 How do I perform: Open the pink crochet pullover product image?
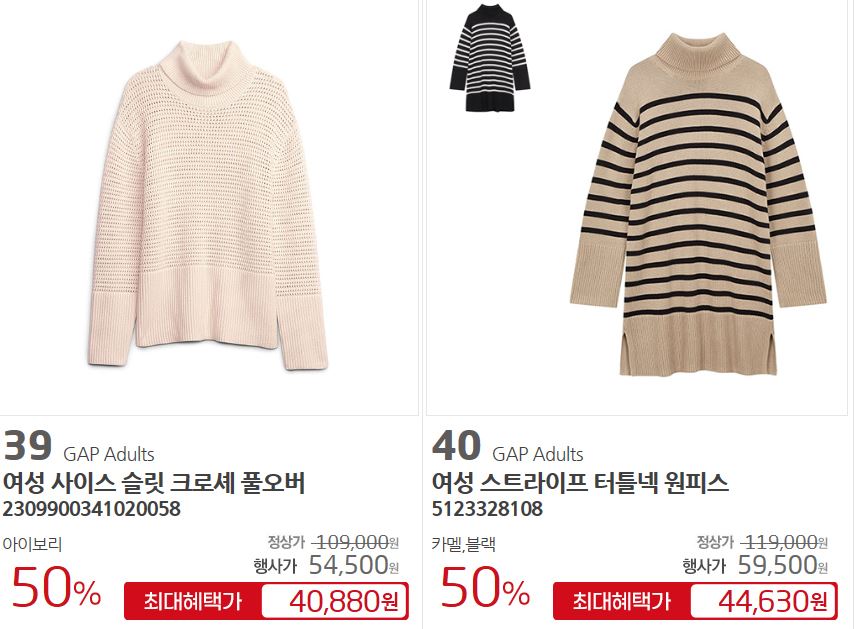click(x=208, y=206)
